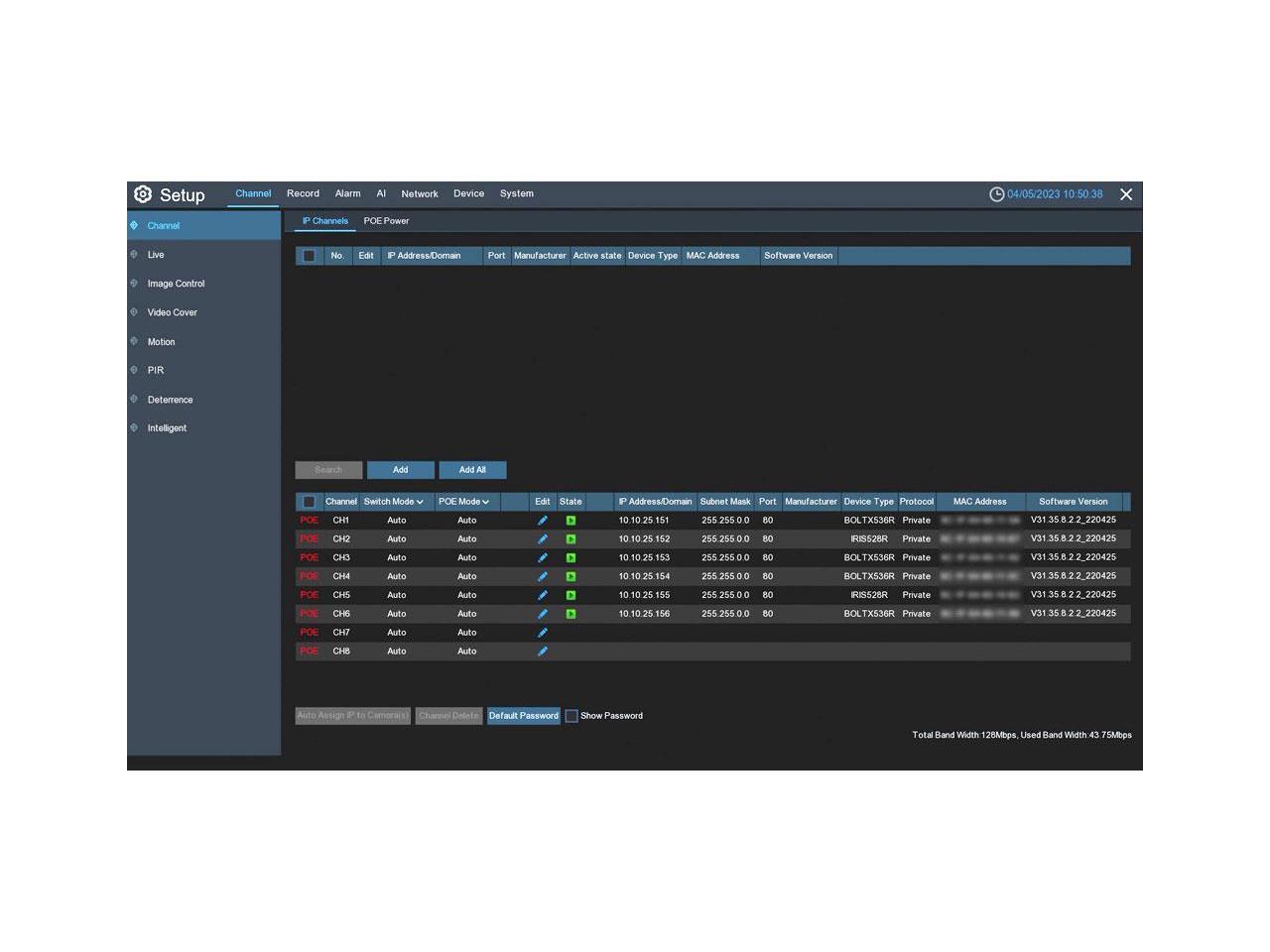Screen dimensions: 1270x952
Task: Switch to the POE Power tab
Action: click(386, 221)
